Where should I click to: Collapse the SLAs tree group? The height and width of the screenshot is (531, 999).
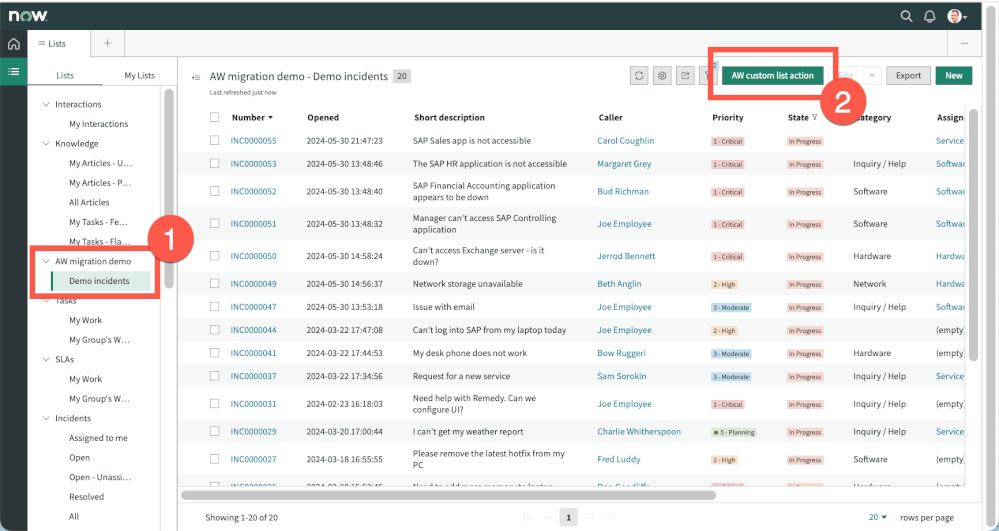[x=46, y=359]
